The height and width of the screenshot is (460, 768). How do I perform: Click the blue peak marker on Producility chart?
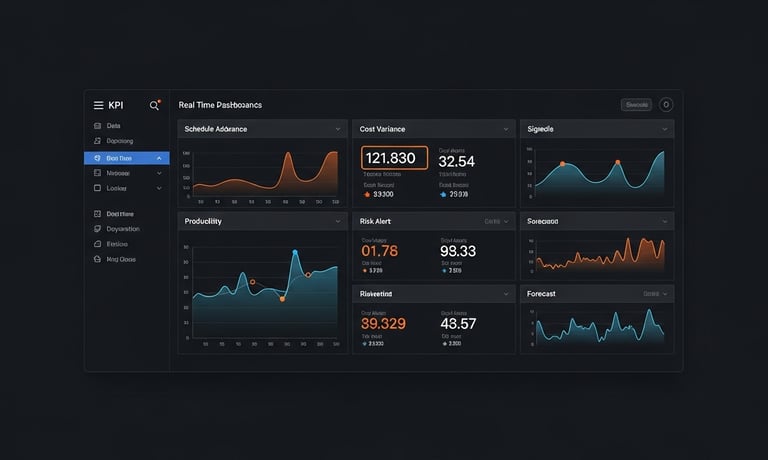(295, 252)
